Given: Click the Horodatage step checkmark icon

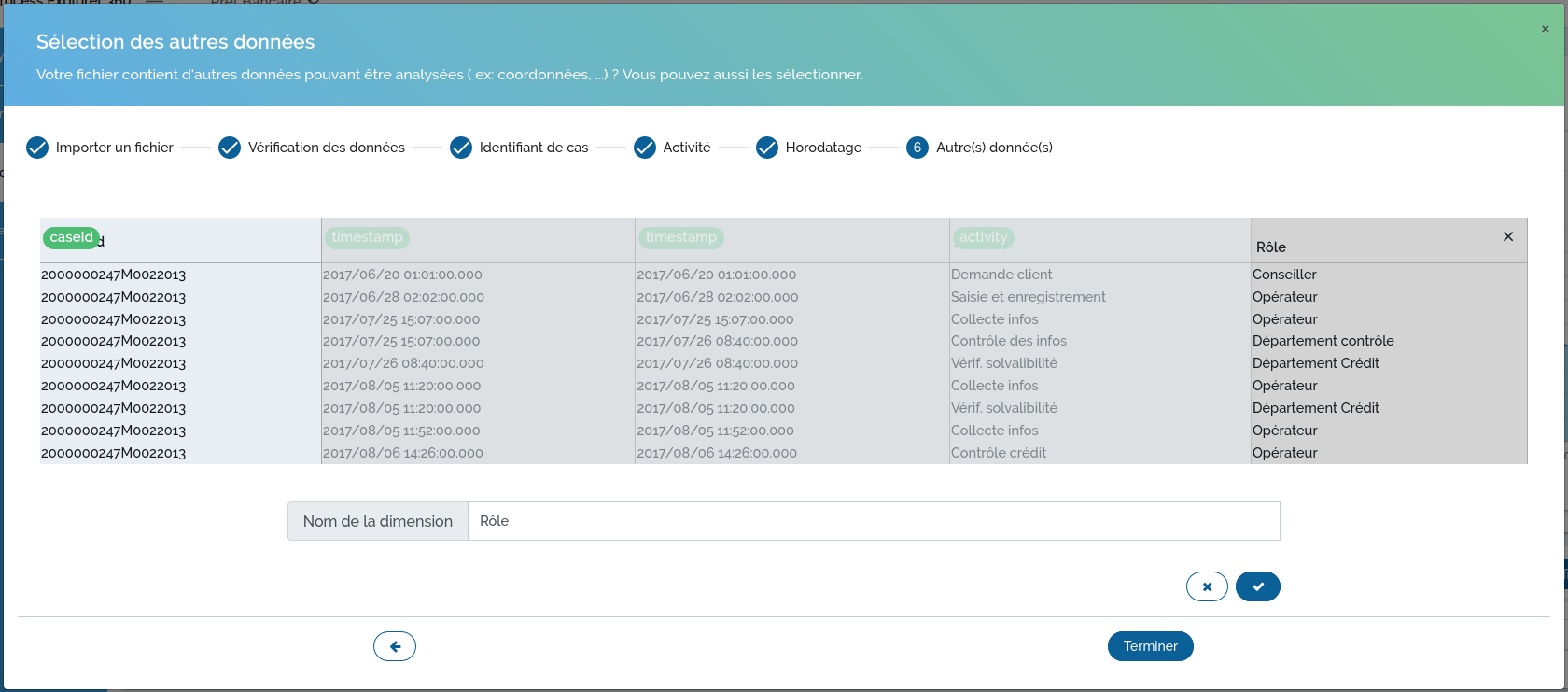Looking at the screenshot, I should tap(767, 148).
